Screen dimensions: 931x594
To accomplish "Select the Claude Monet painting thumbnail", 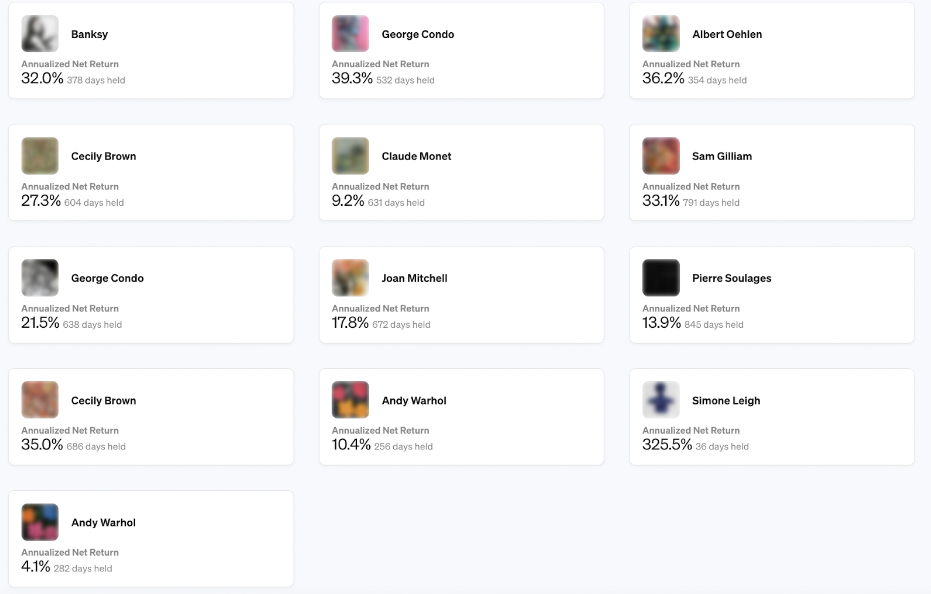I will 350,156.
